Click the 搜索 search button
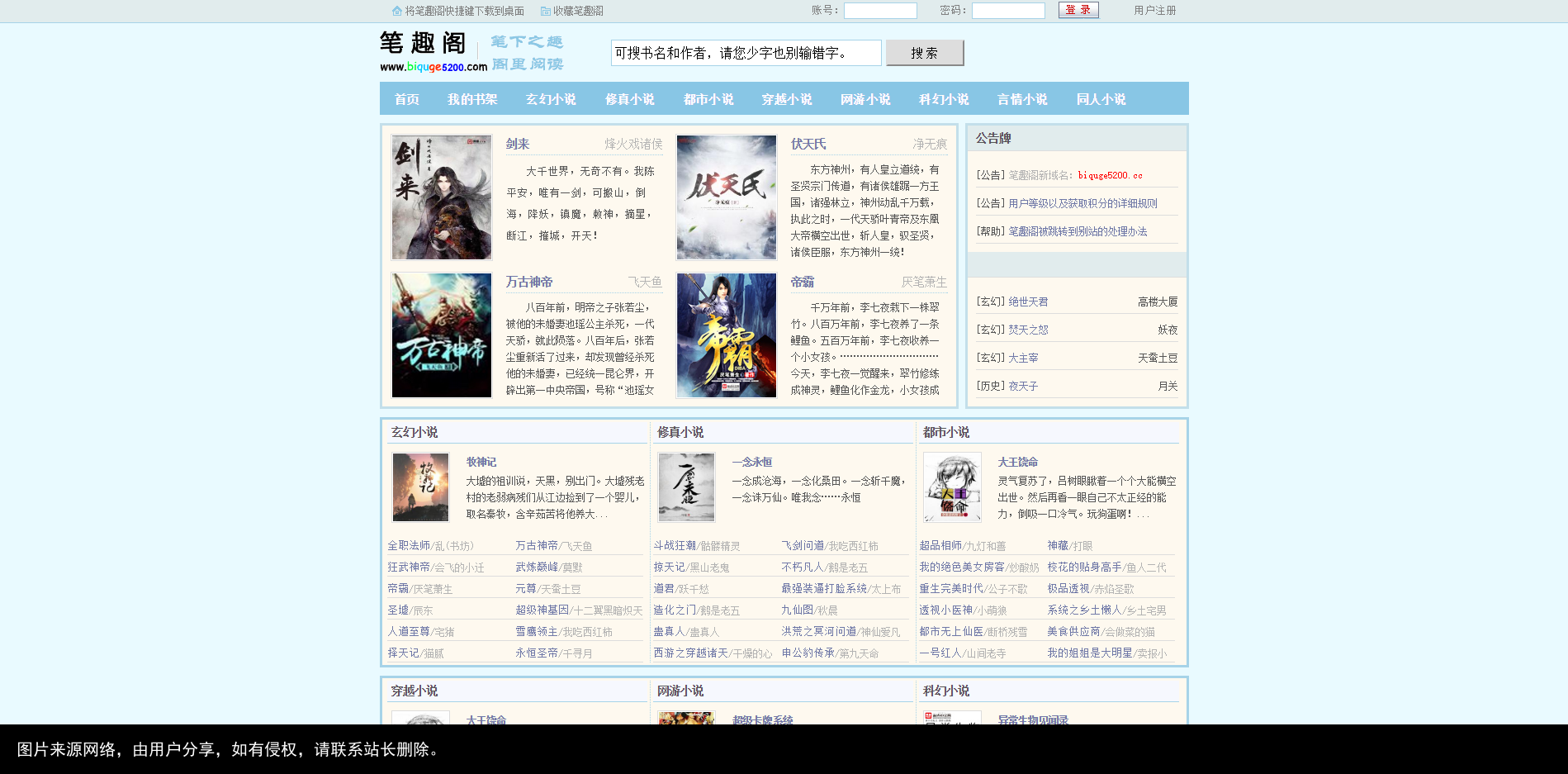Screen dimensions: 1568x774 [925, 53]
